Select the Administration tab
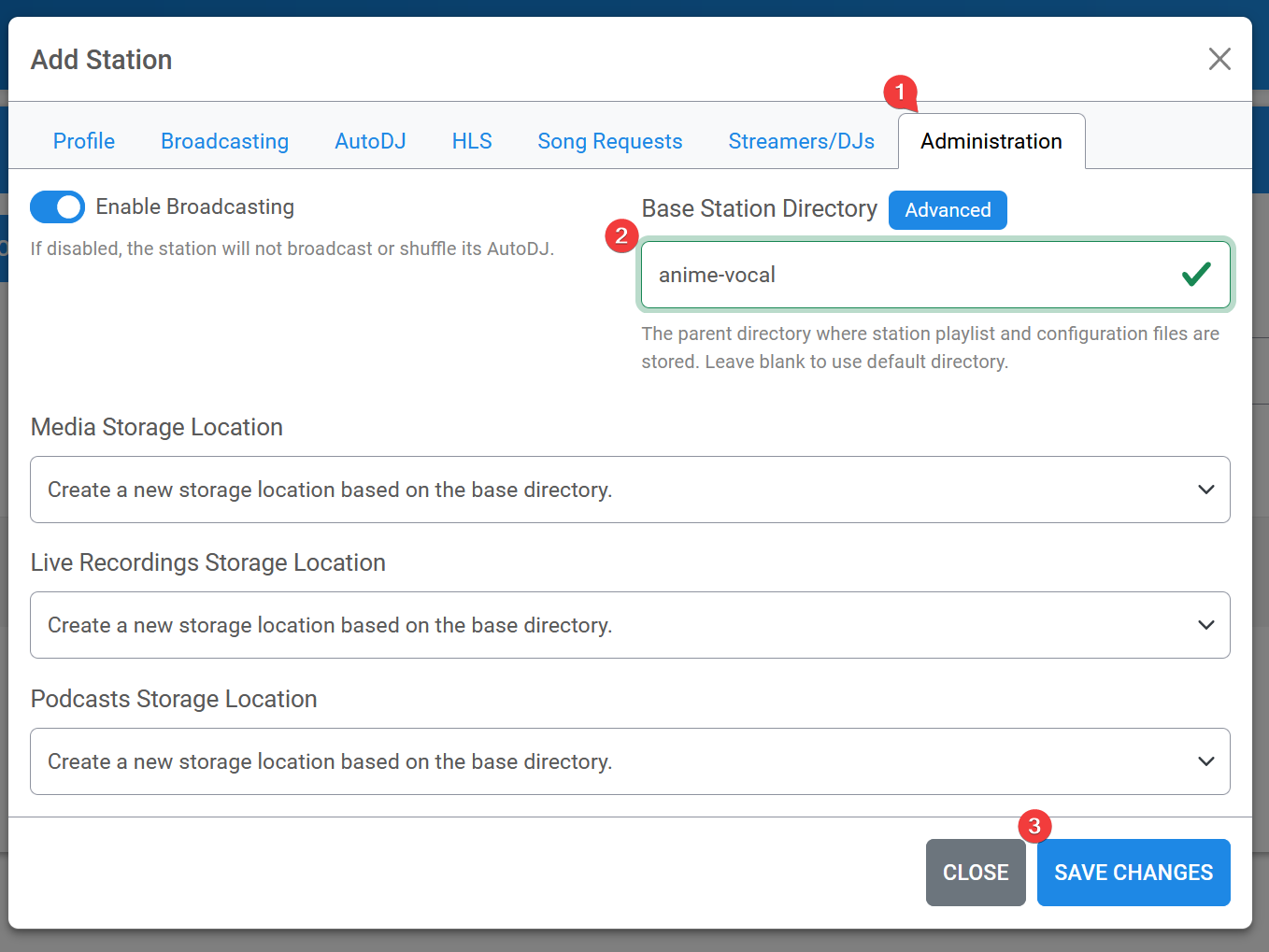The width and height of the screenshot is (1269, 952). coord(991,141)
